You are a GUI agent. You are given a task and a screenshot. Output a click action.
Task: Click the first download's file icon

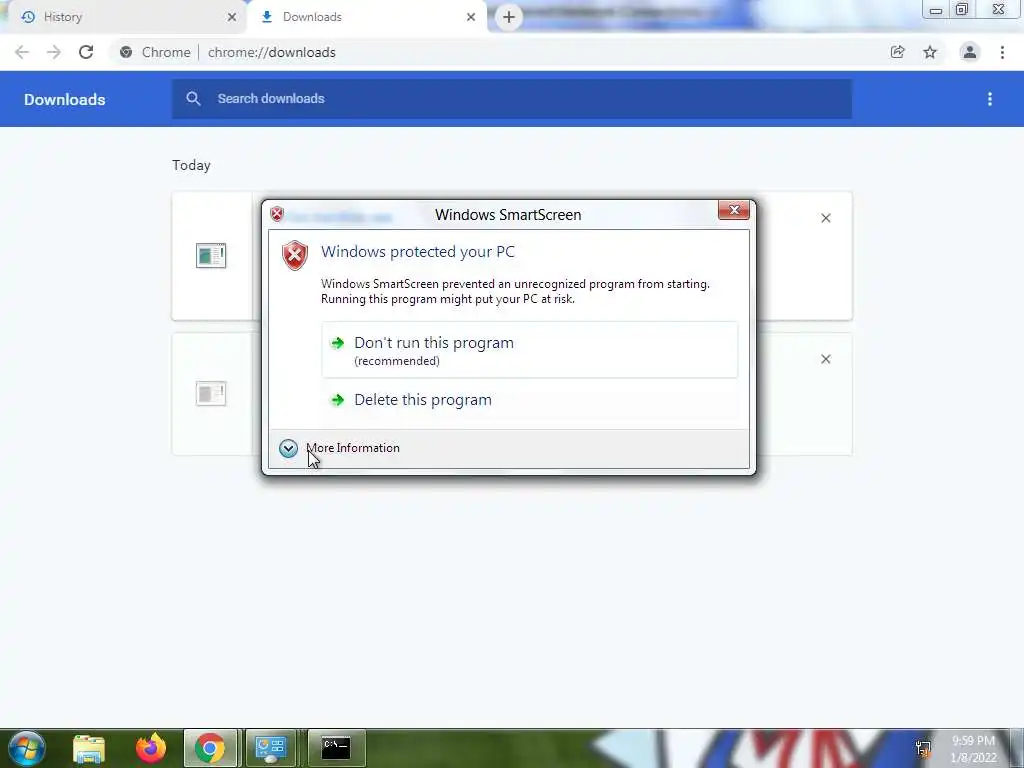click(211, 255)
